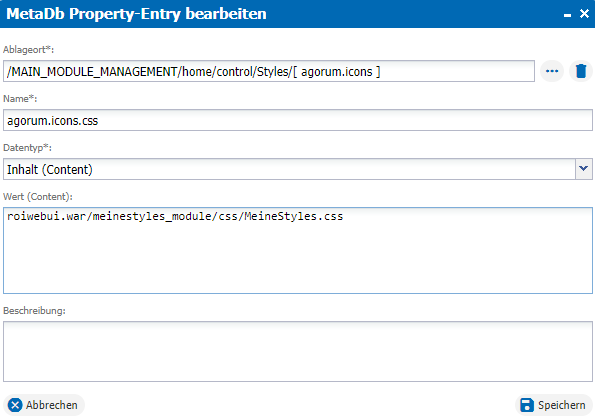The height and width of the screenshot is (419, 595).
Task: Place cursor in Wert (Content) text area
Action: pyautogui.click(x=298, y=250)
